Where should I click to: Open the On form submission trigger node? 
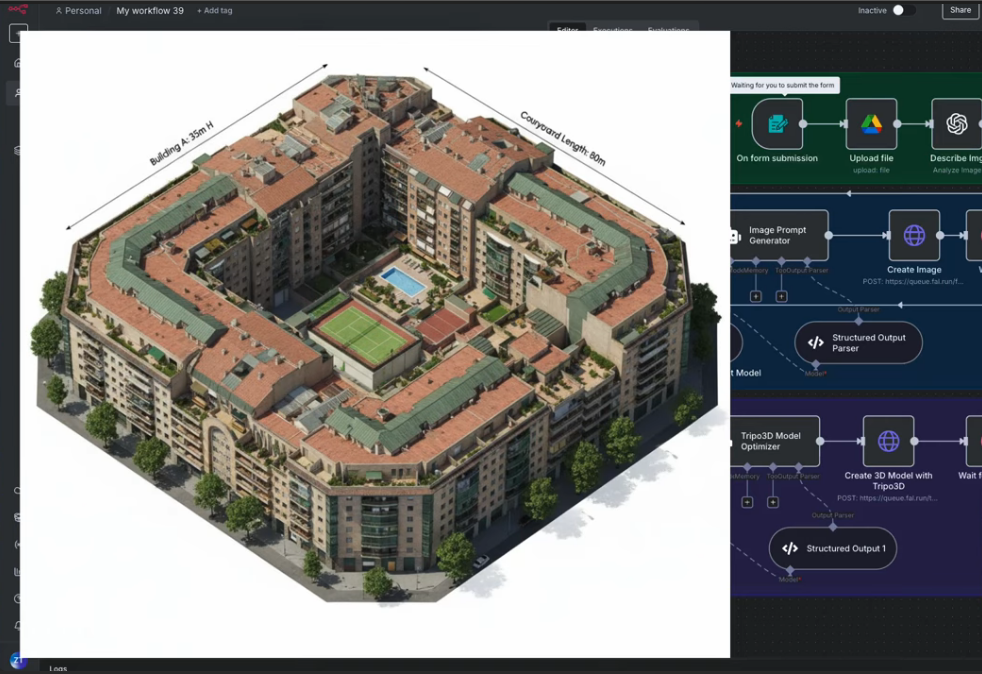coord(777,124)
